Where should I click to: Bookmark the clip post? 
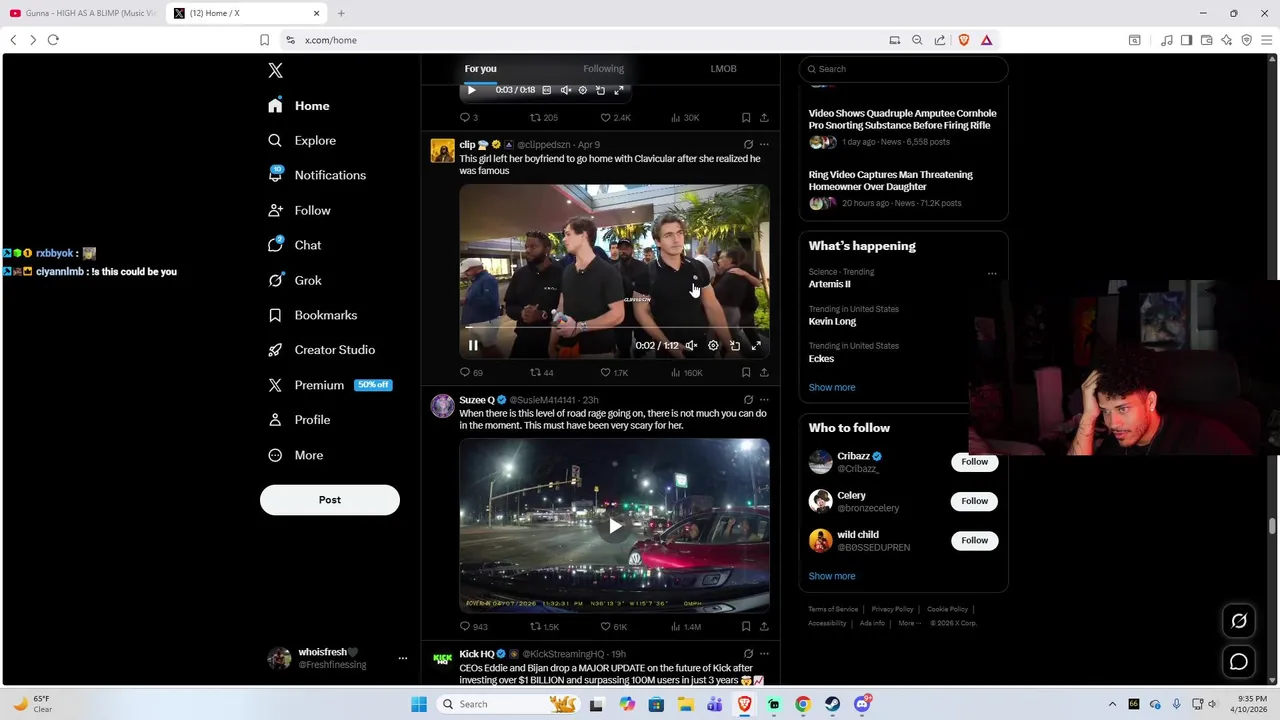click(x=746, y=372)
